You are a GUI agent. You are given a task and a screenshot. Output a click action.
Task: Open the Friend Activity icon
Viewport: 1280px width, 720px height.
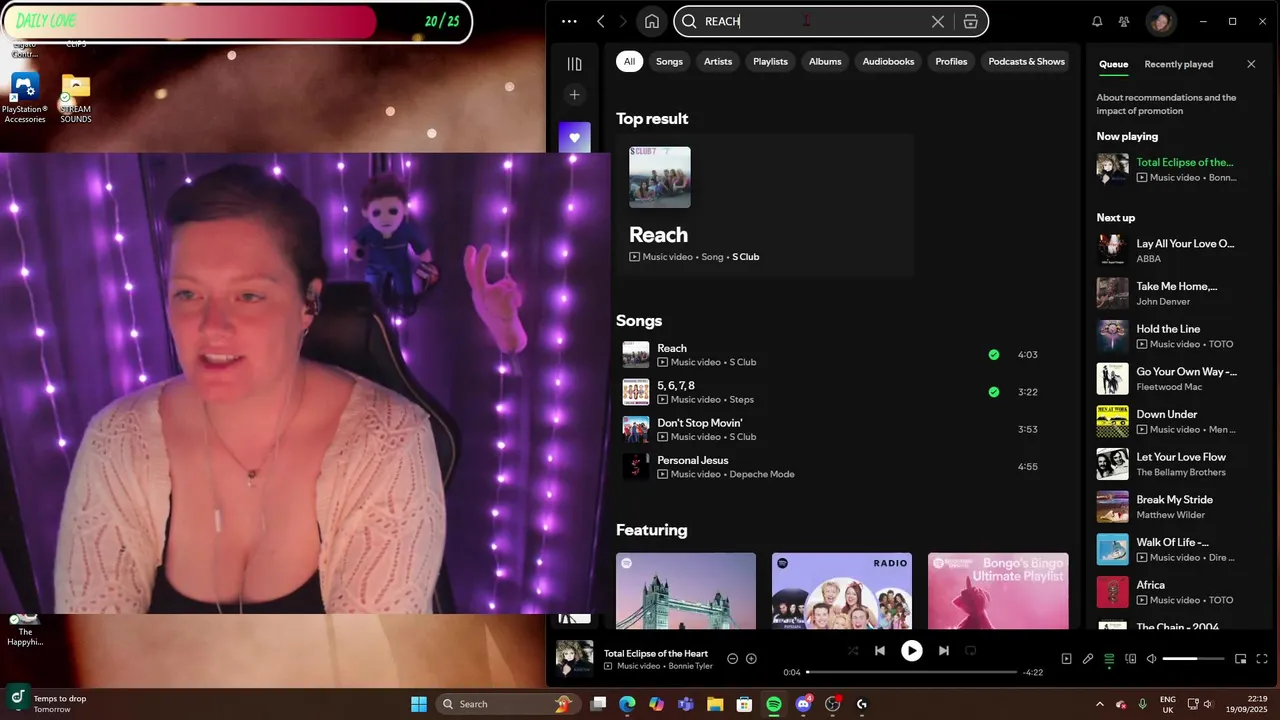click(1124, 21)
